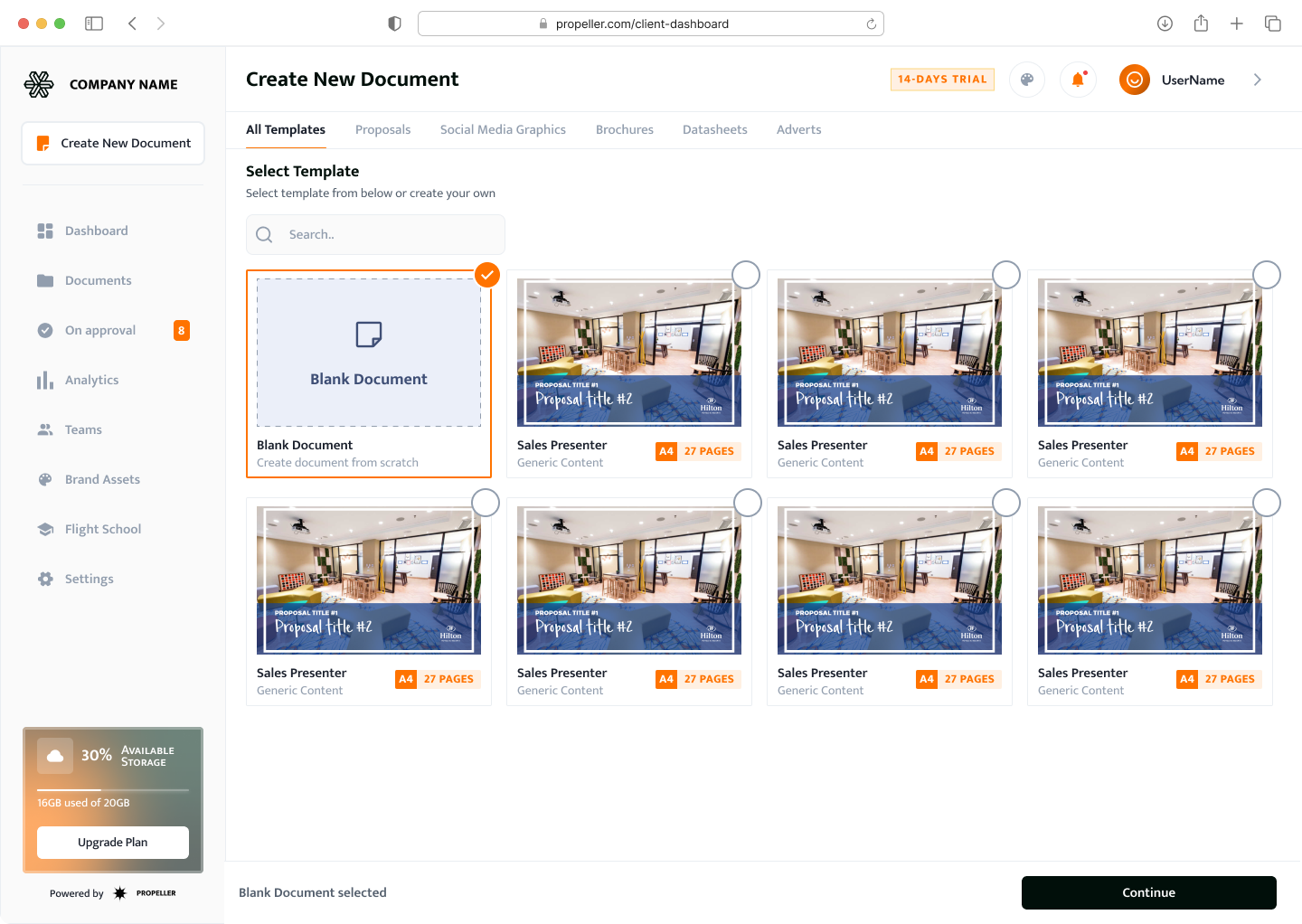Open the notifications bell icon
Screen dimensions: 1302x924
[1078, 80]
